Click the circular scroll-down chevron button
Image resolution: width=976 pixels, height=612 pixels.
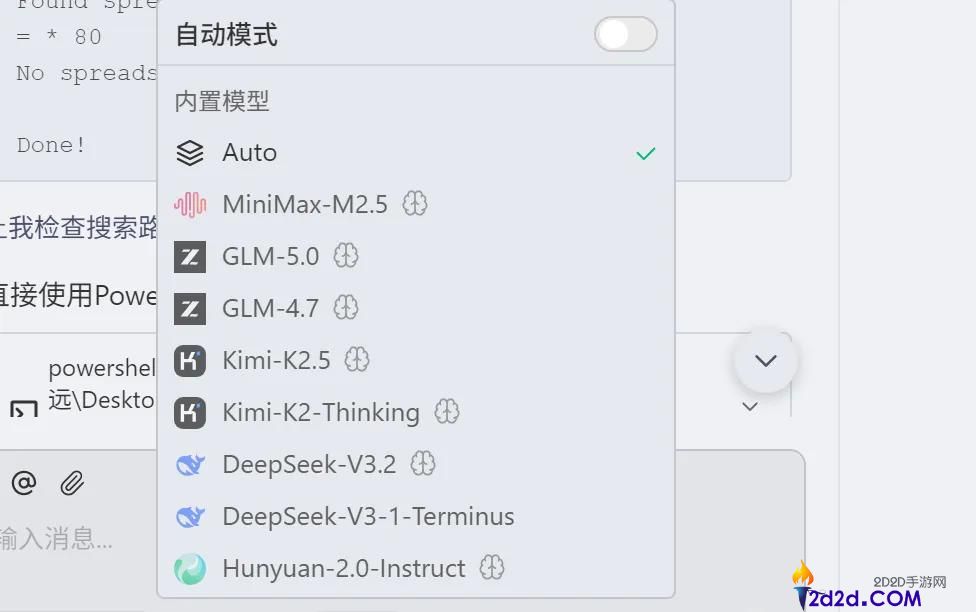click(766, 360)
